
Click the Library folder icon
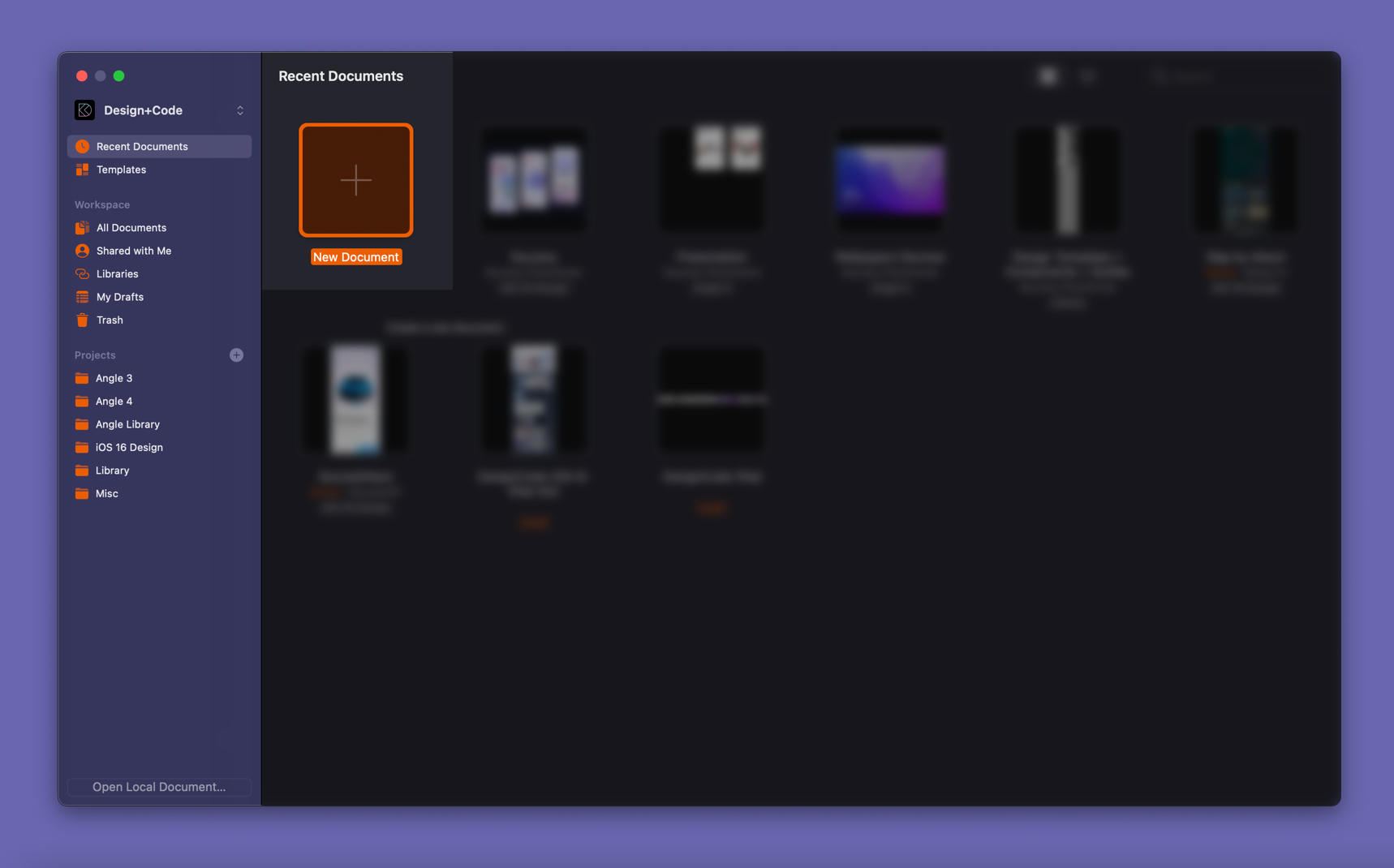tap(82, 471)
